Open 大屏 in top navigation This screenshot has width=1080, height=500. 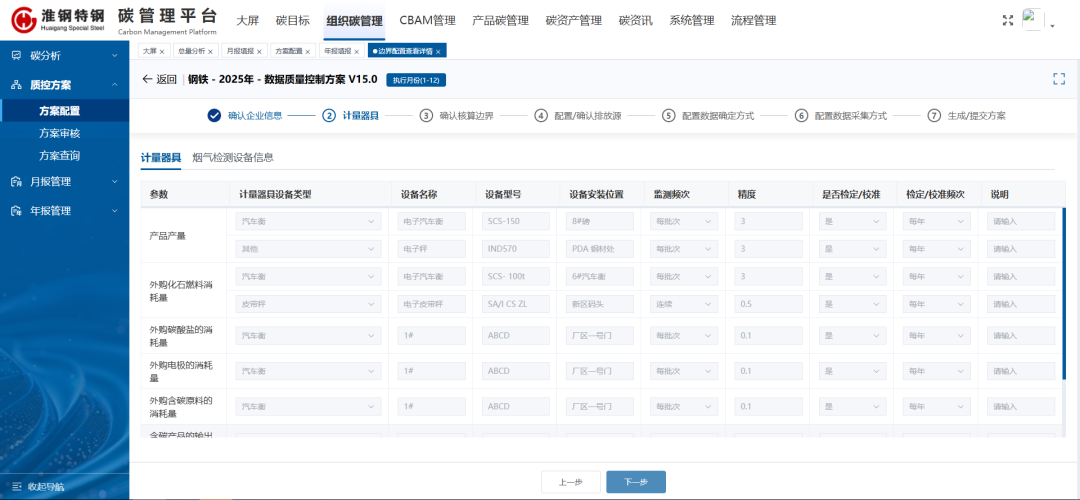pyautogui.click(x=247, y=21)
